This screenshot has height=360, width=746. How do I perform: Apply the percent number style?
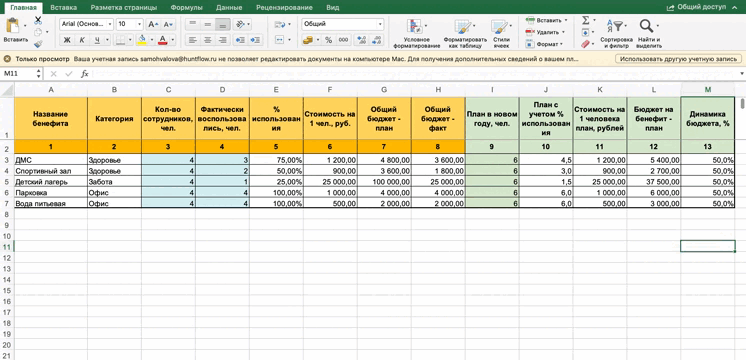point(328,40)
